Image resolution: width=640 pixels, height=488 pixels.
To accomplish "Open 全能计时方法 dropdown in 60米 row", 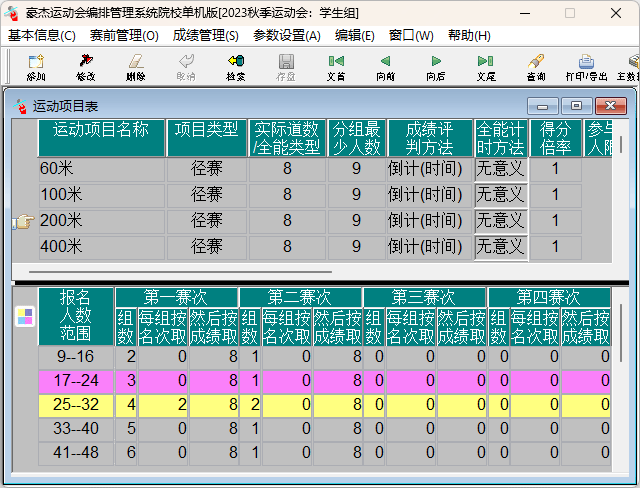I will coord(501,169).
